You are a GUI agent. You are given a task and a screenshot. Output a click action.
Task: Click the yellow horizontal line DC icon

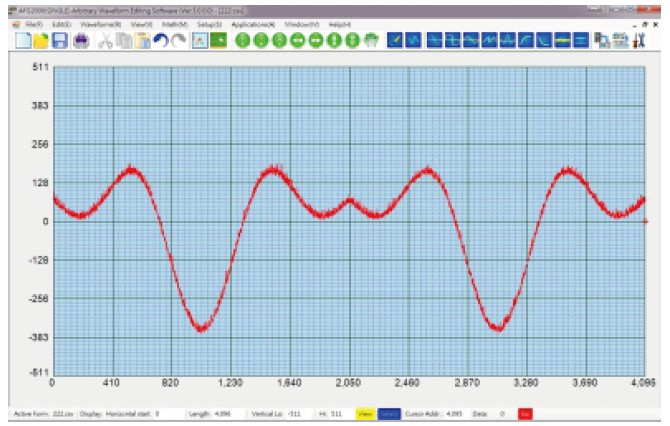click(x=563, y=41)
